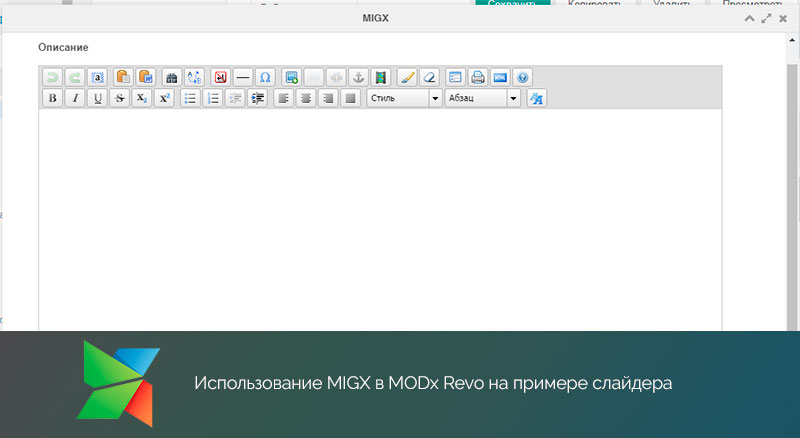Toggle the bulleted list

coord(190,98)
